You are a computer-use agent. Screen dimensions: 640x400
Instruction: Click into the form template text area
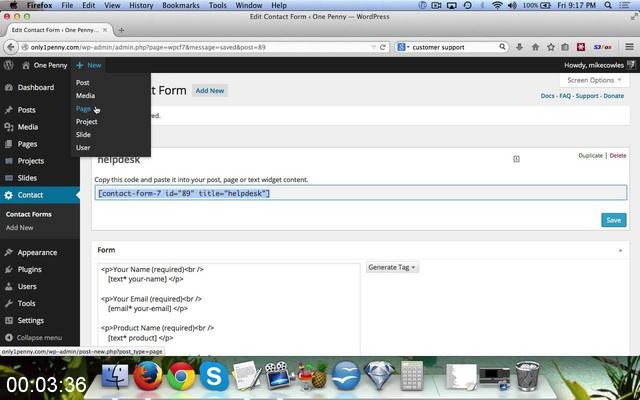point(229,309)
